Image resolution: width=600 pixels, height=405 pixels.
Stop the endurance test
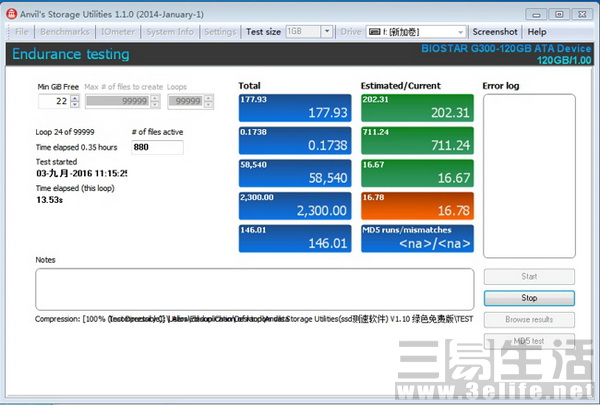(529, 298)
